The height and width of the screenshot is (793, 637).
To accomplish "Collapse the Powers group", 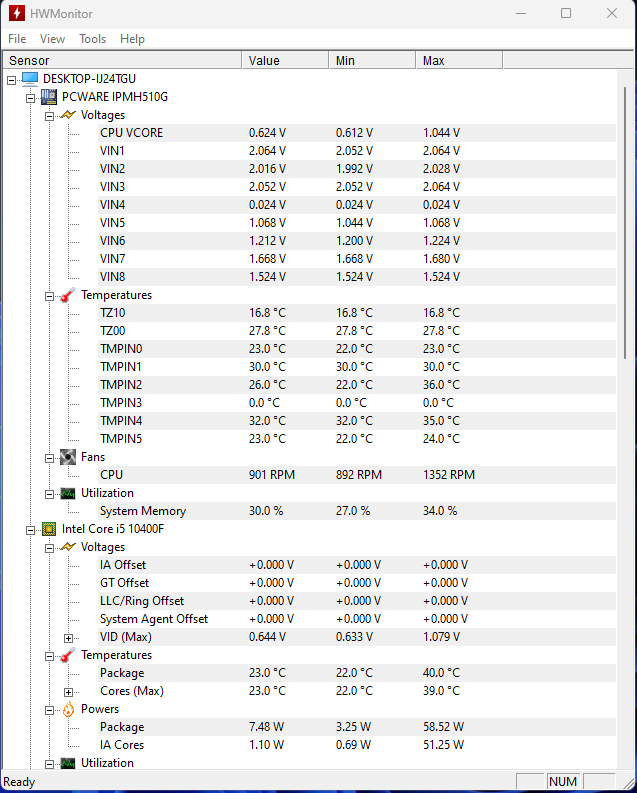I will 49,710.
